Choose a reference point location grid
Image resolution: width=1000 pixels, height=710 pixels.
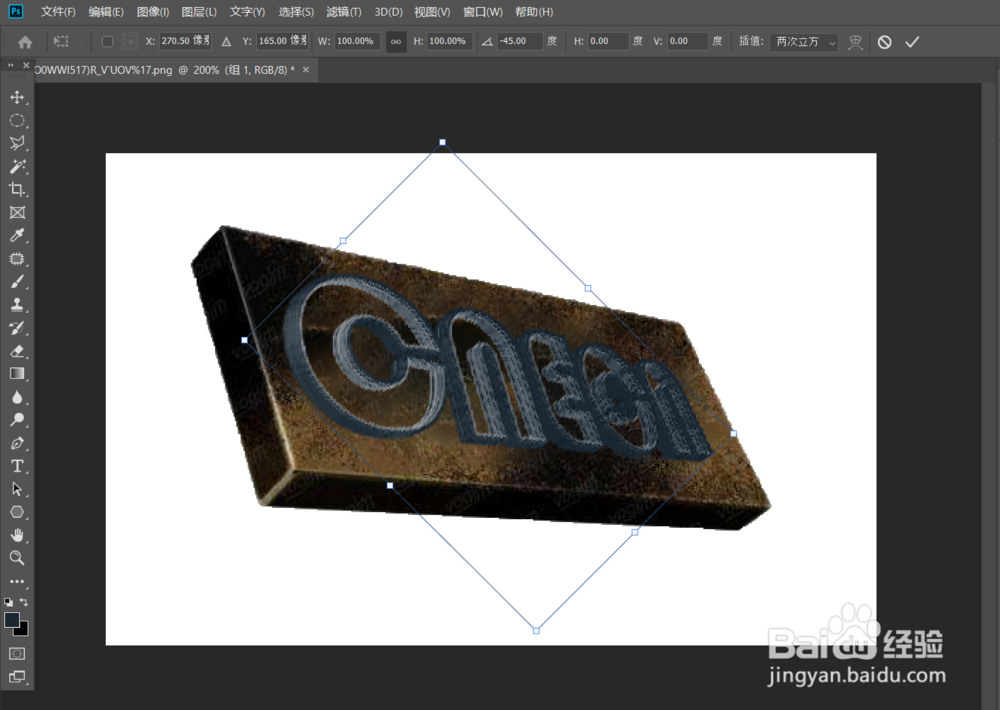click(x=129, y=41)
